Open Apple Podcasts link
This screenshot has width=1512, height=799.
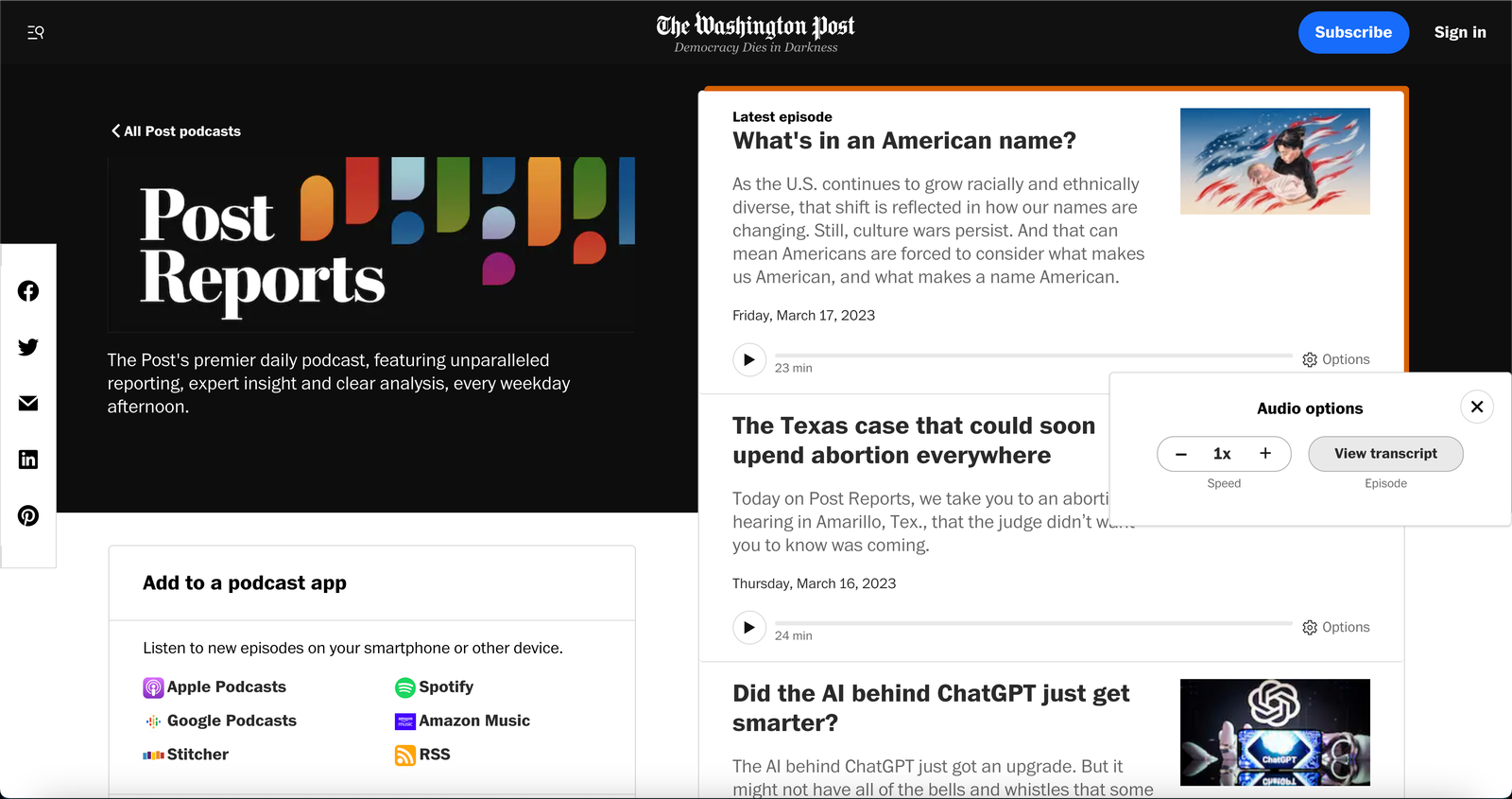click(215, 687)
